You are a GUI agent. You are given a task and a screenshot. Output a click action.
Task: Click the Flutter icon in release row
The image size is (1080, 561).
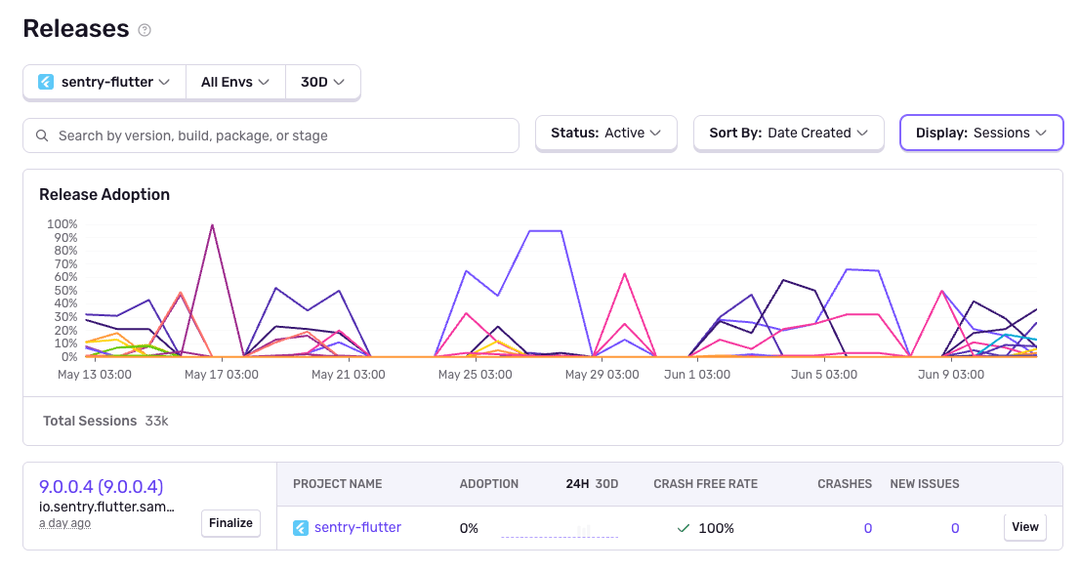301,528
